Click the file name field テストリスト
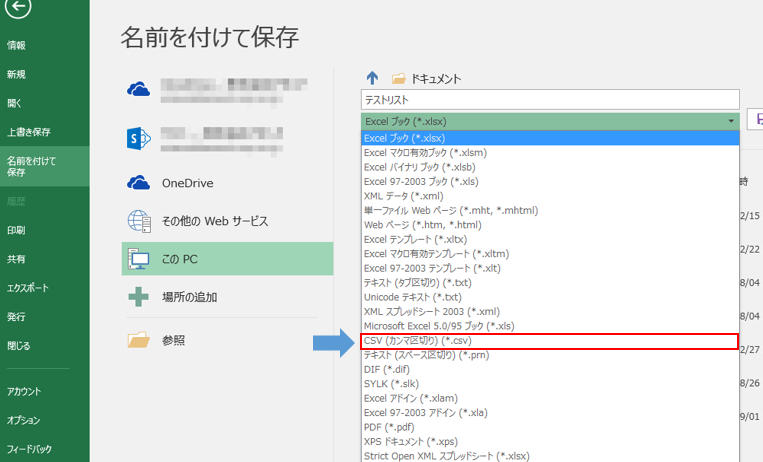This screenshot has width=763, height=462. tap(550, 100)
